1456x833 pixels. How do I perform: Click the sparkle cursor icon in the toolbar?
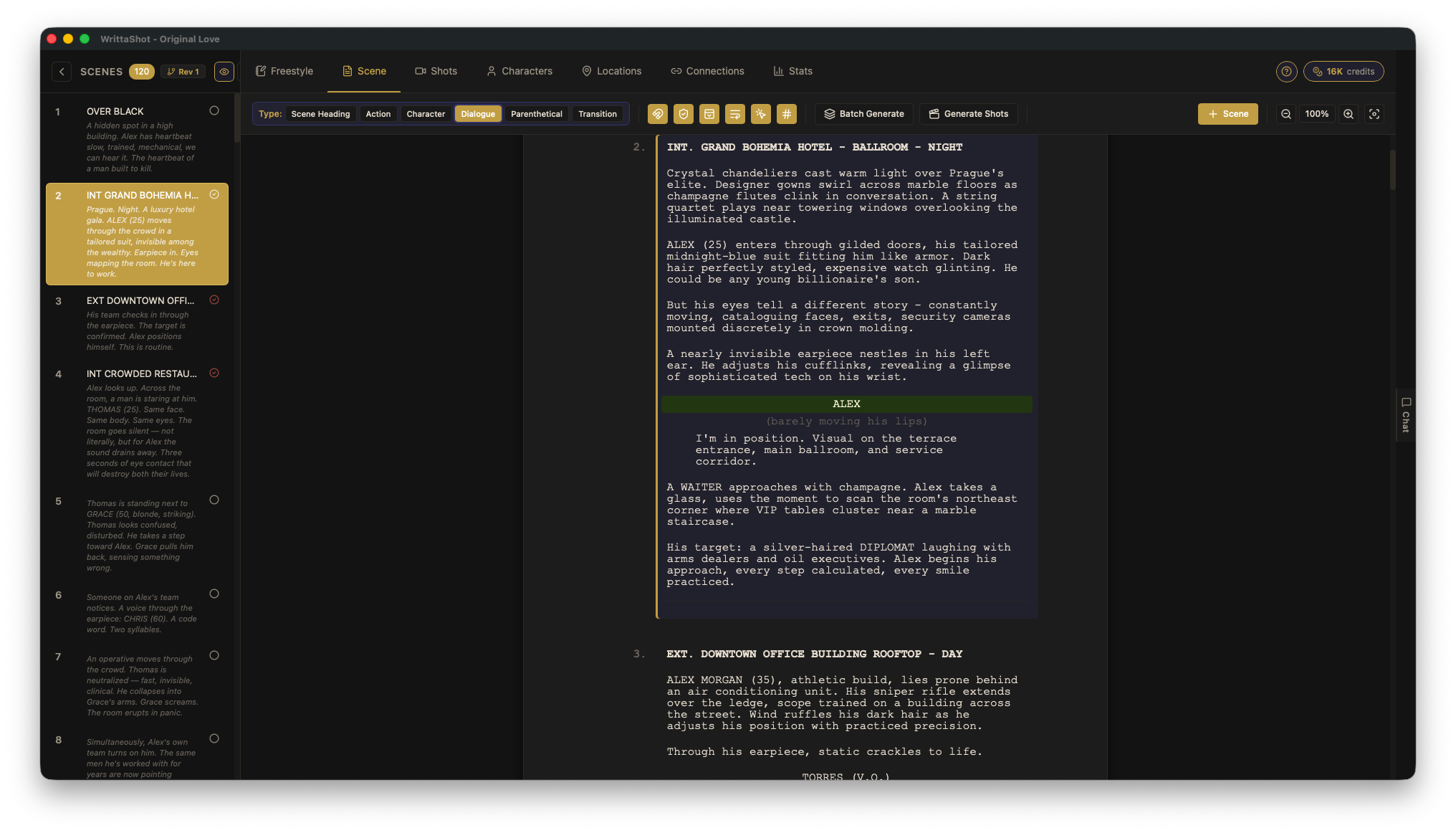click(x=760, y=114)
